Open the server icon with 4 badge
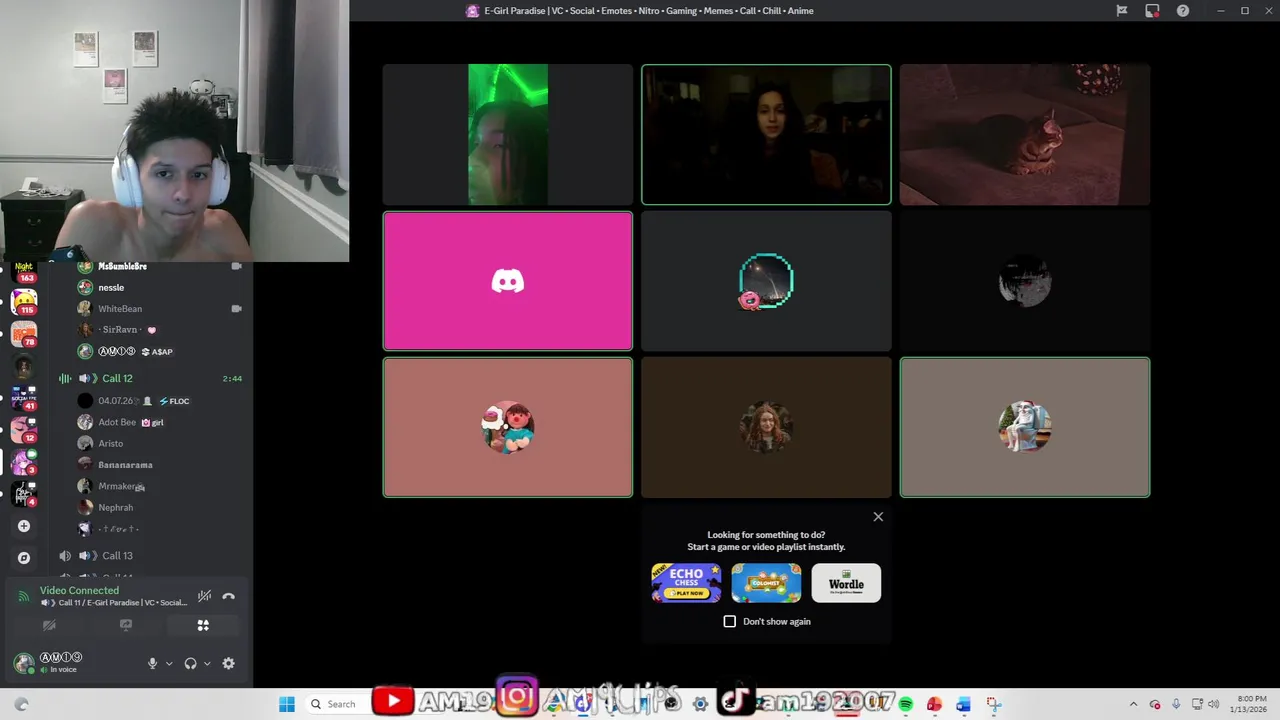 point(24,494)
